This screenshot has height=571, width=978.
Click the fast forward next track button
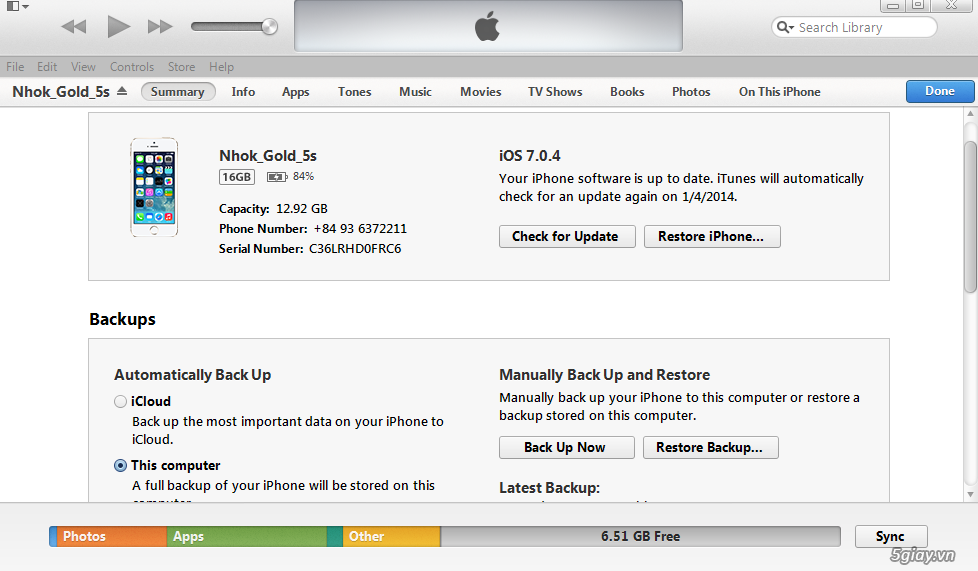click(x=160, y=27)
